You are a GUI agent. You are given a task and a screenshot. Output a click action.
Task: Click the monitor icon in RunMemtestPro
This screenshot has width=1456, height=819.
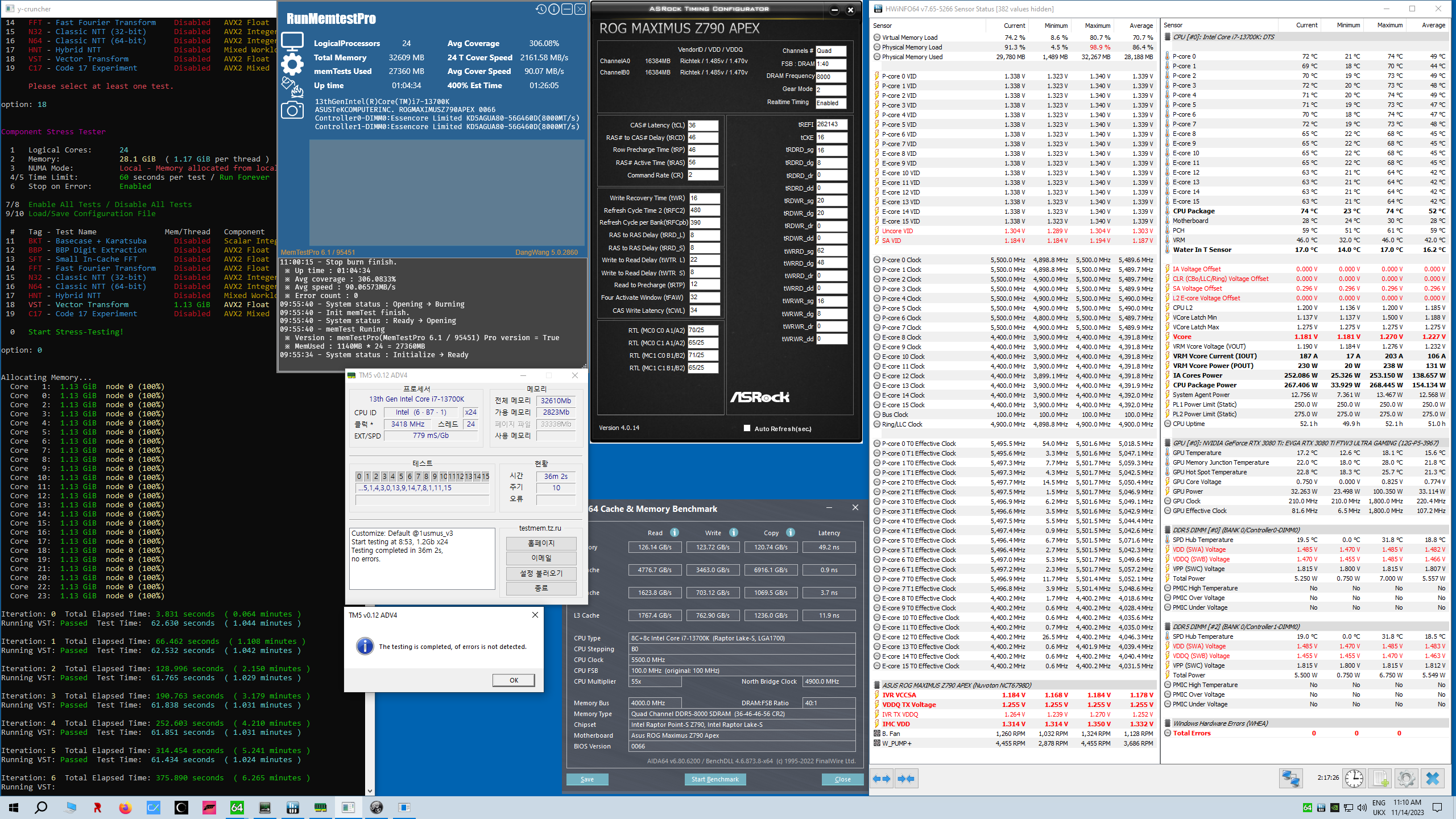(x=292, y=42)
